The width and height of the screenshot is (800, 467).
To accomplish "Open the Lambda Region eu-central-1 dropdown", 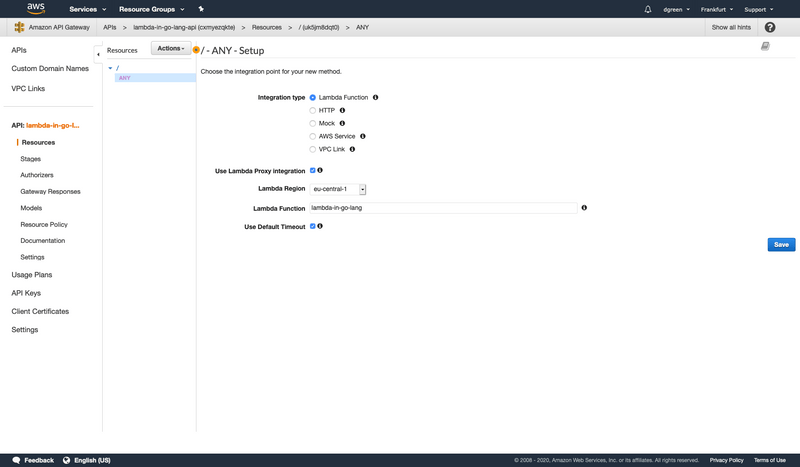I will click(338, 189).
